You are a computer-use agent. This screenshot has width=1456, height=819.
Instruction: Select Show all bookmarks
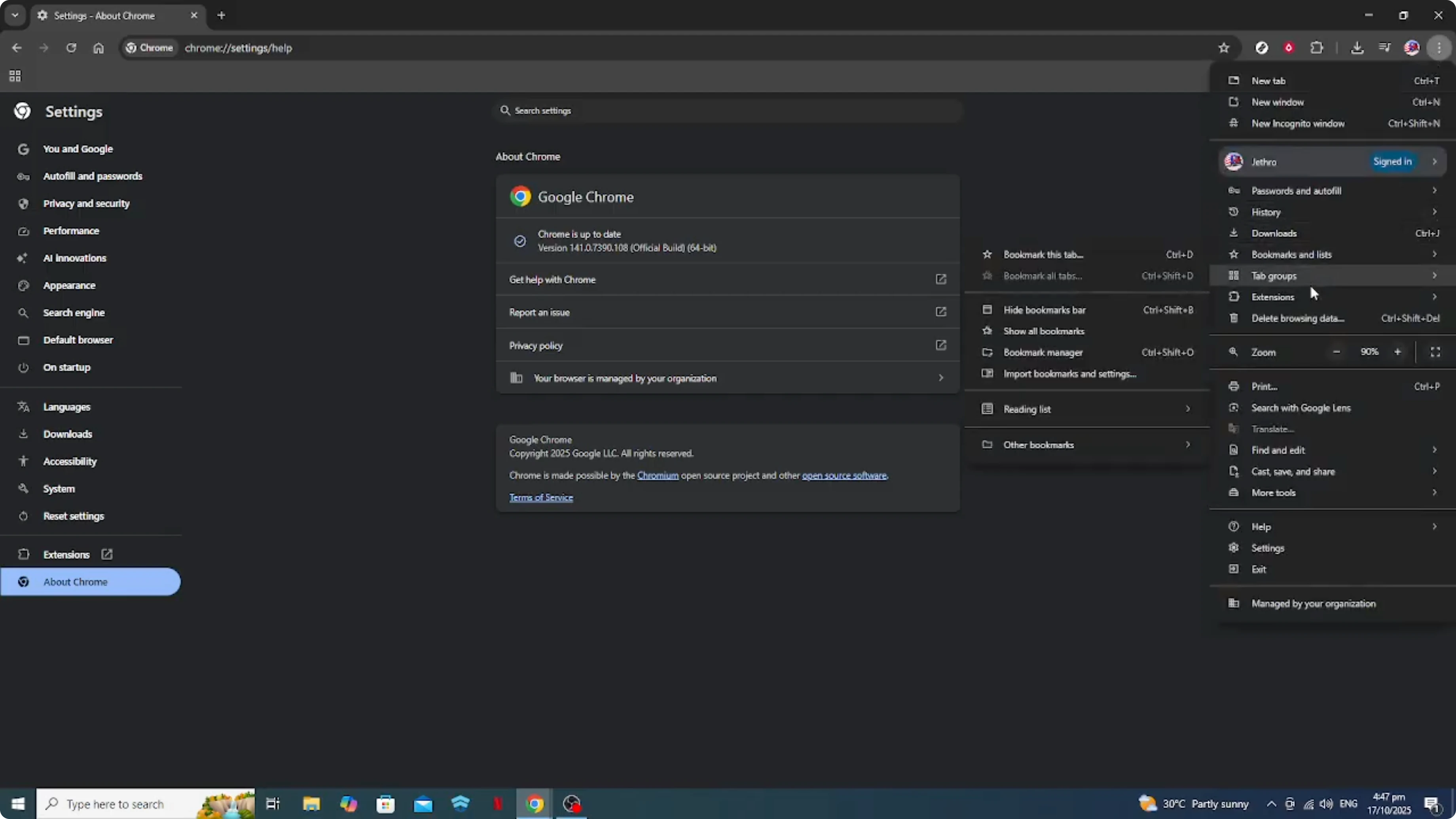(1087, 331)
